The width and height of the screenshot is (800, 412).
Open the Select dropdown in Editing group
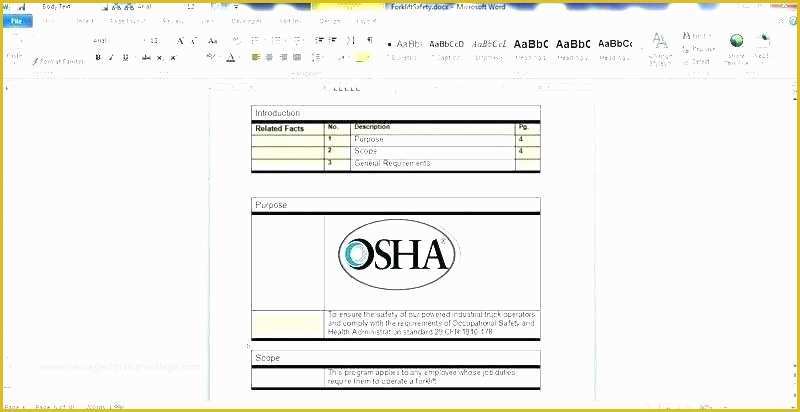point(697,62)
